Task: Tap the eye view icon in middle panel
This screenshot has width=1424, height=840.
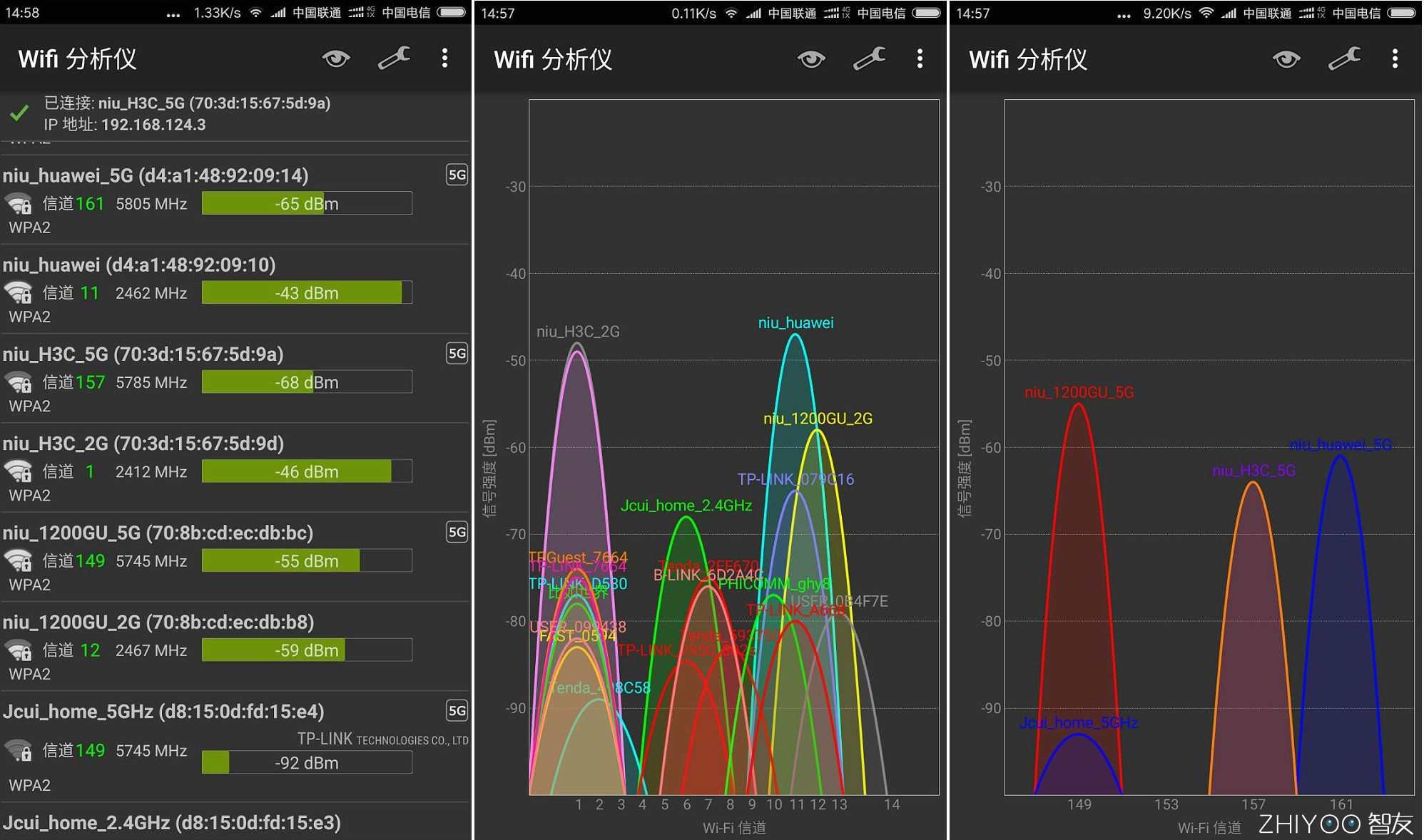Action: [x=811, y=58]
